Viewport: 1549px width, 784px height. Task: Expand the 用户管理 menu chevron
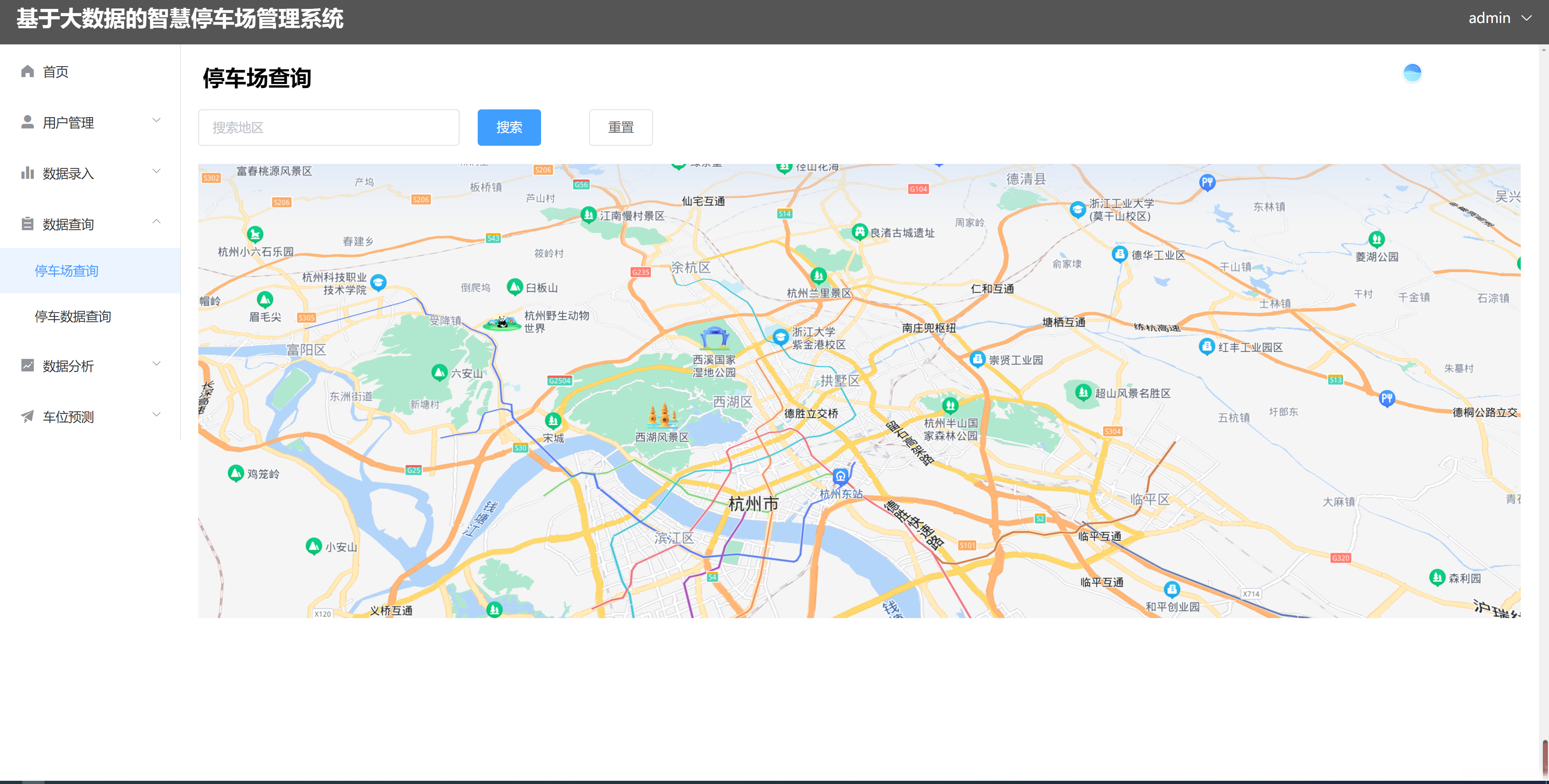pos(156,120)
